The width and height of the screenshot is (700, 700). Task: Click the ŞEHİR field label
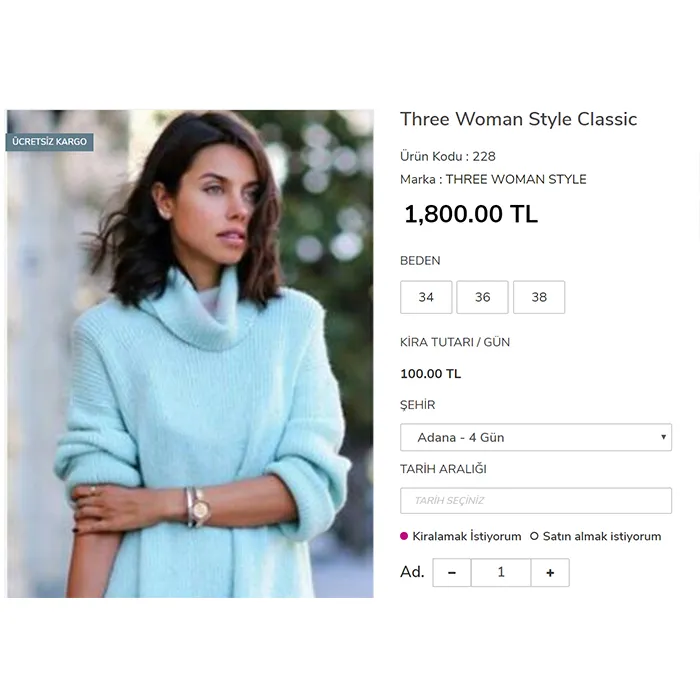(x=417, y=404)
